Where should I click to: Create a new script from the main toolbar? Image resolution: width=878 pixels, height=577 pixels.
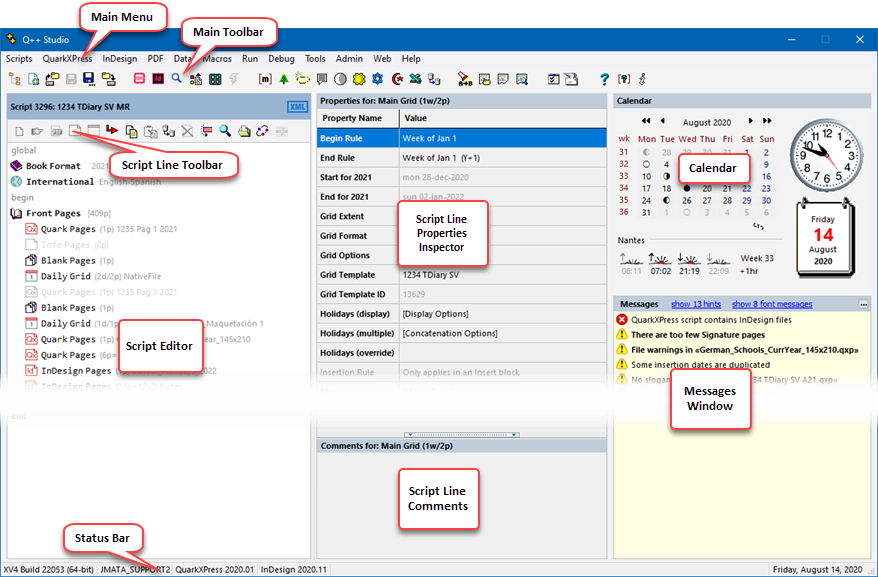[34, 79]
